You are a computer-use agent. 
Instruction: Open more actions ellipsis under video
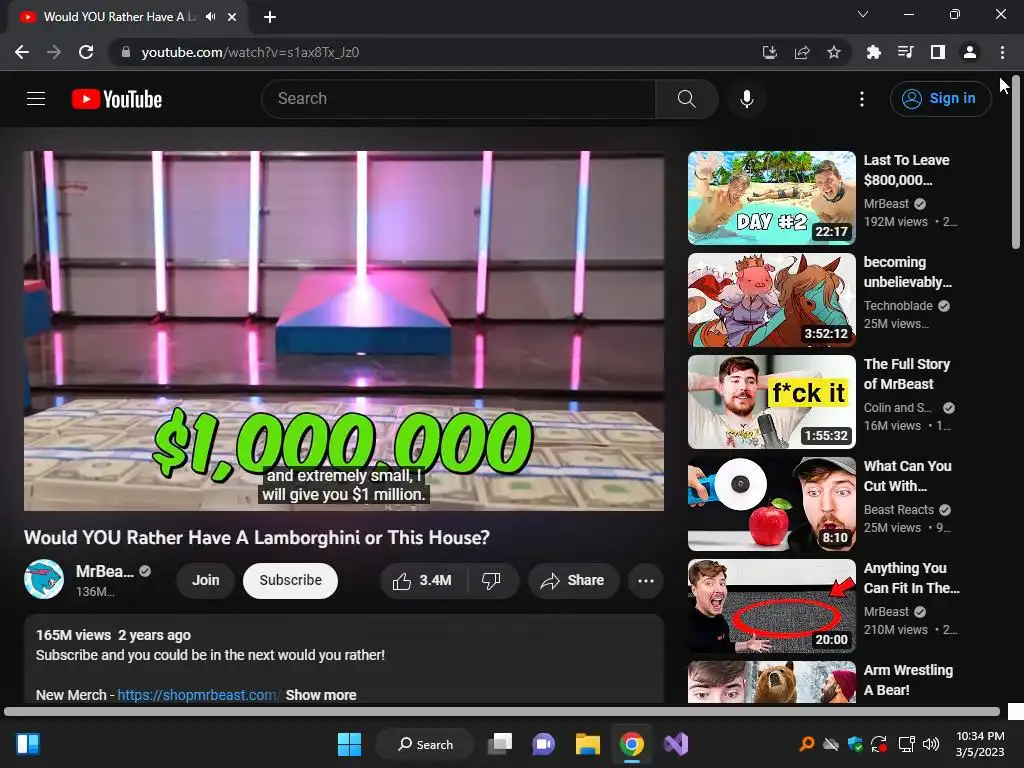click(646, 581)
